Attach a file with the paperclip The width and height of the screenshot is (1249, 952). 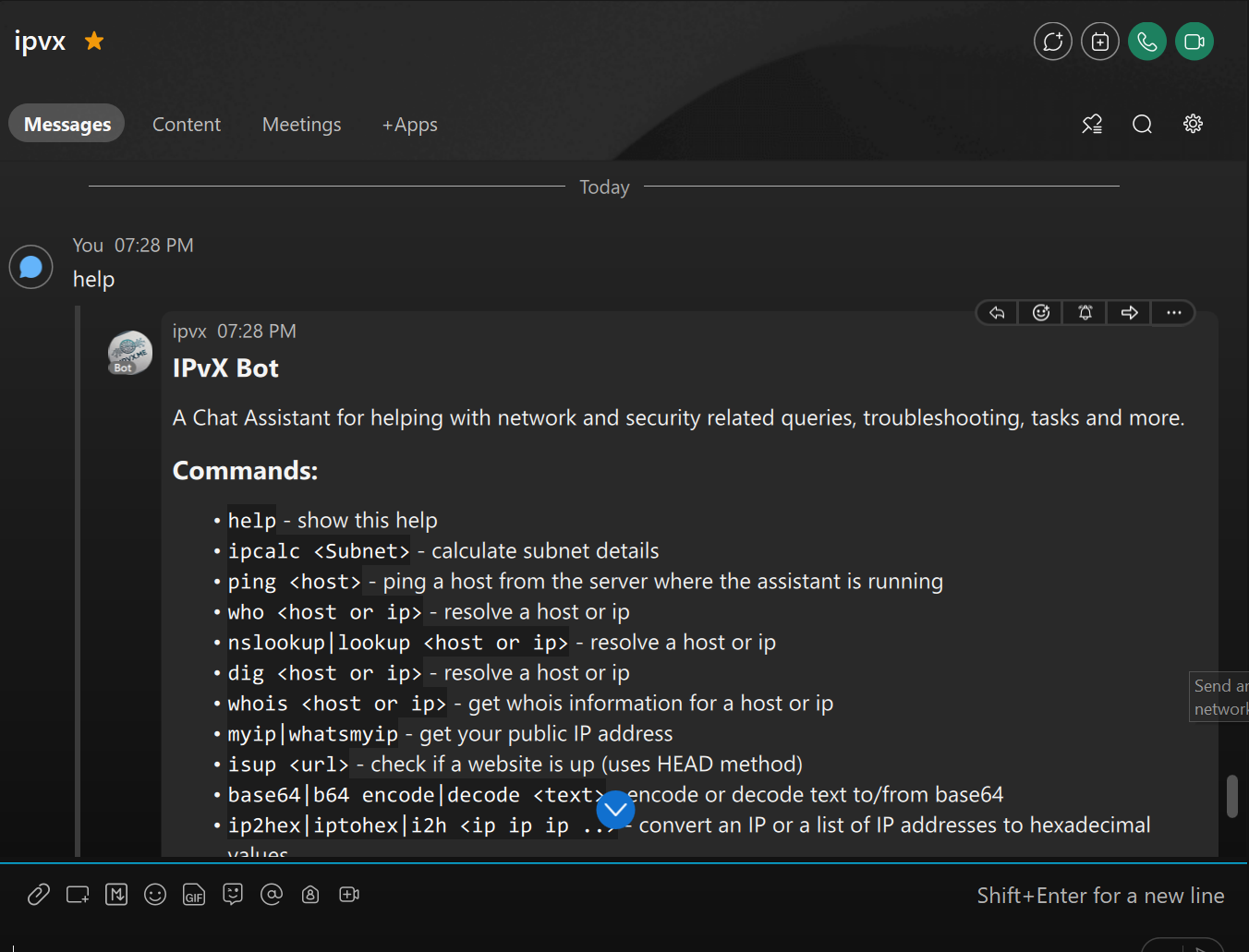[38, 894]
